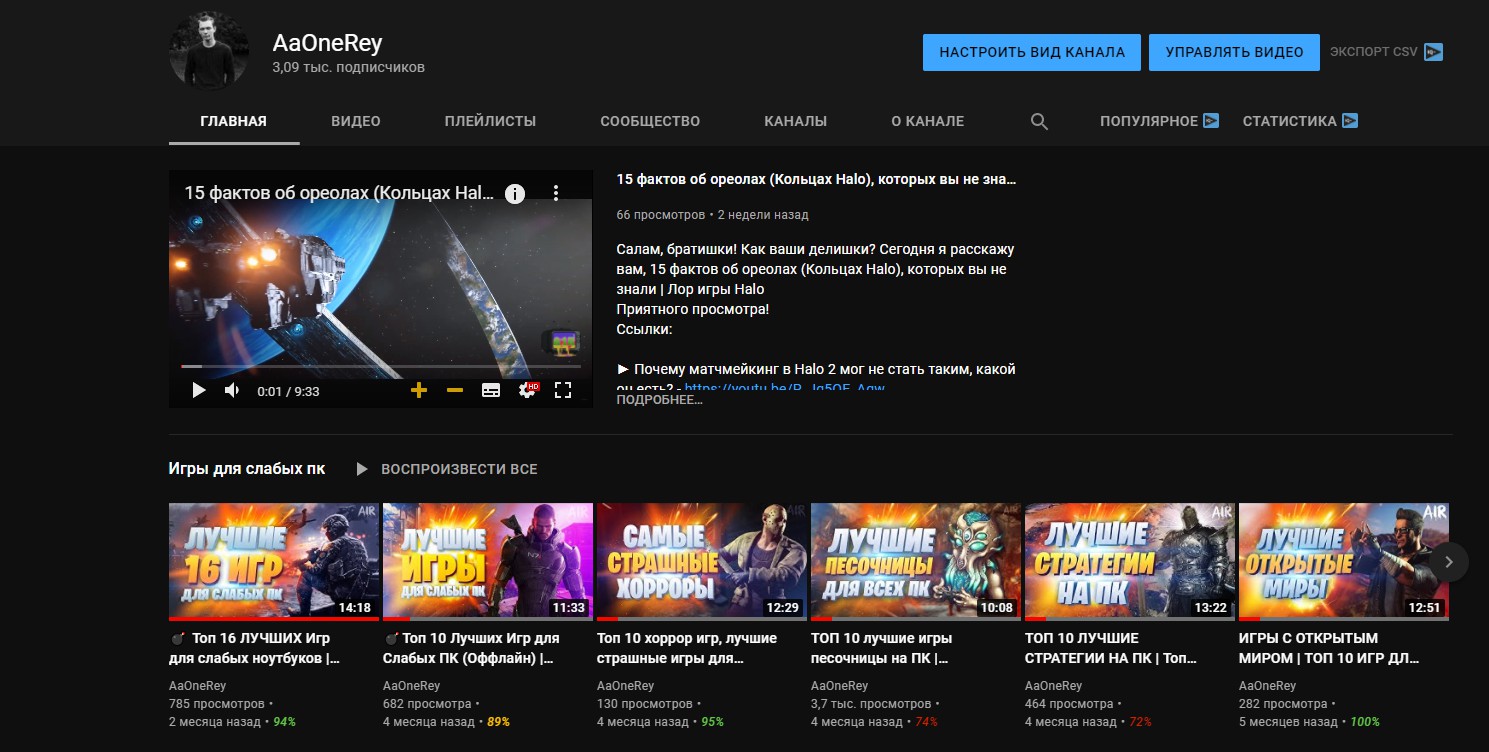Select the Каналы tab

796,121
